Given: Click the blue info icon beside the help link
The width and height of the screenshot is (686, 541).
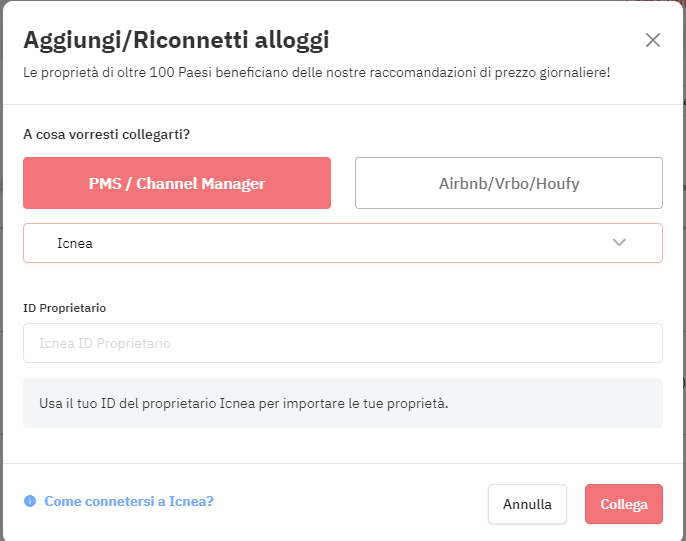Looking at the screenshot, I should pos(30,501).
